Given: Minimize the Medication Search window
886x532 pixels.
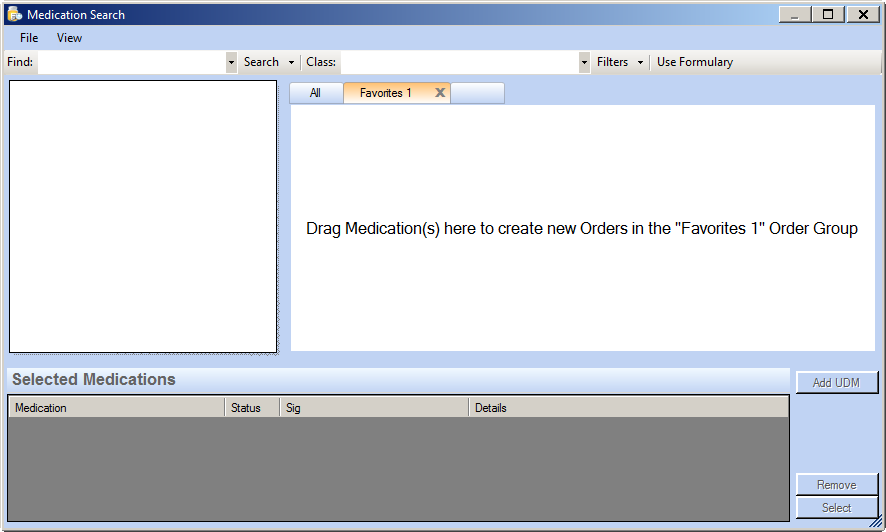Looking at the screenshot, I should 794,14.
